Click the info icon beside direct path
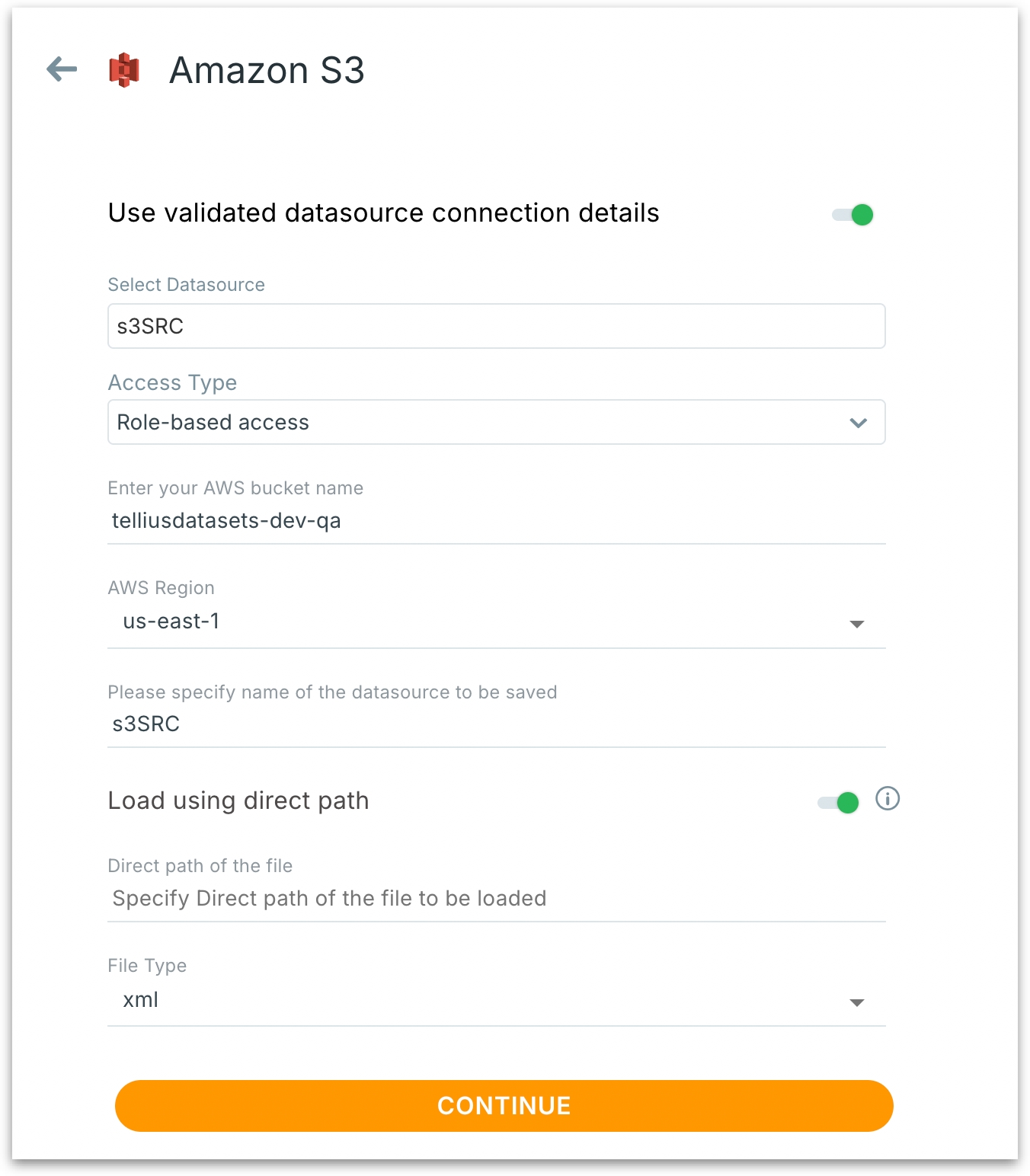Screen dimensions: 1030x1176 tap(888, 799)
